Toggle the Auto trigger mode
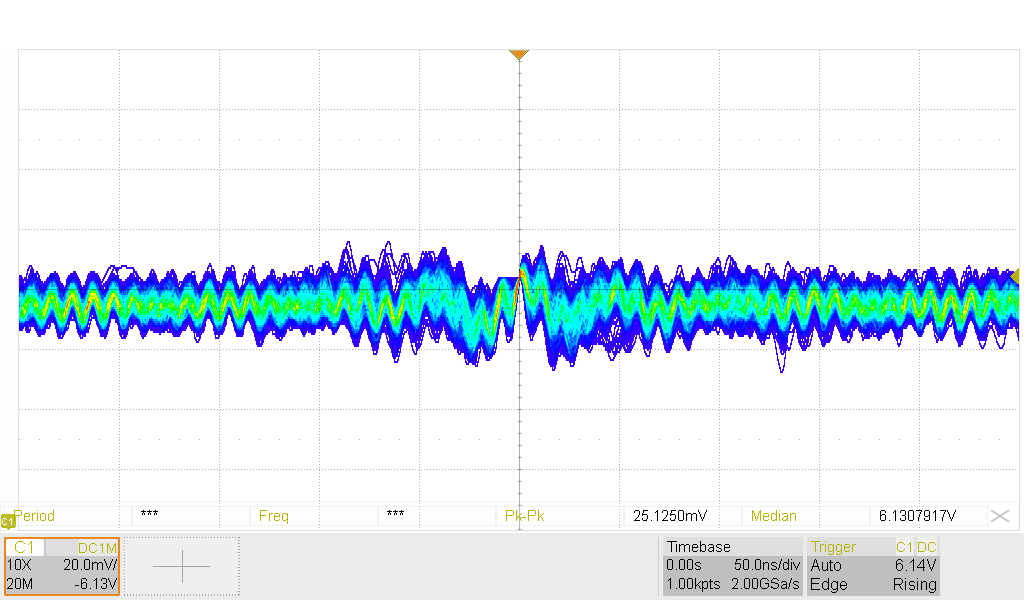 click(826, 565)
